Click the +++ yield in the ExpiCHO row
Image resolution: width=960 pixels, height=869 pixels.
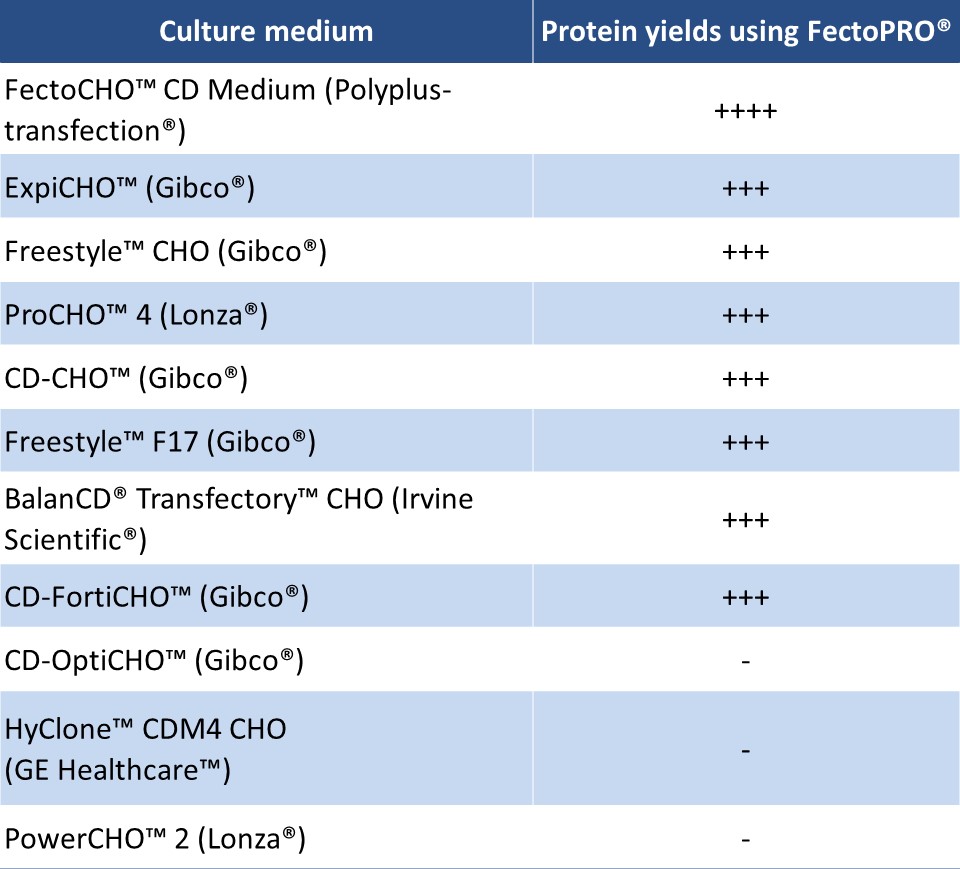(745, 187)
